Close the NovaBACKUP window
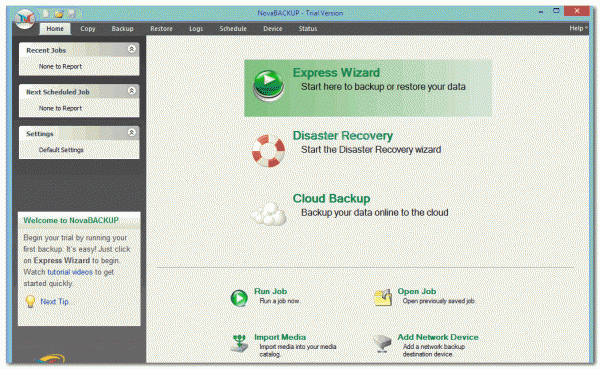The image size is (600, 369). pos(577,11)
